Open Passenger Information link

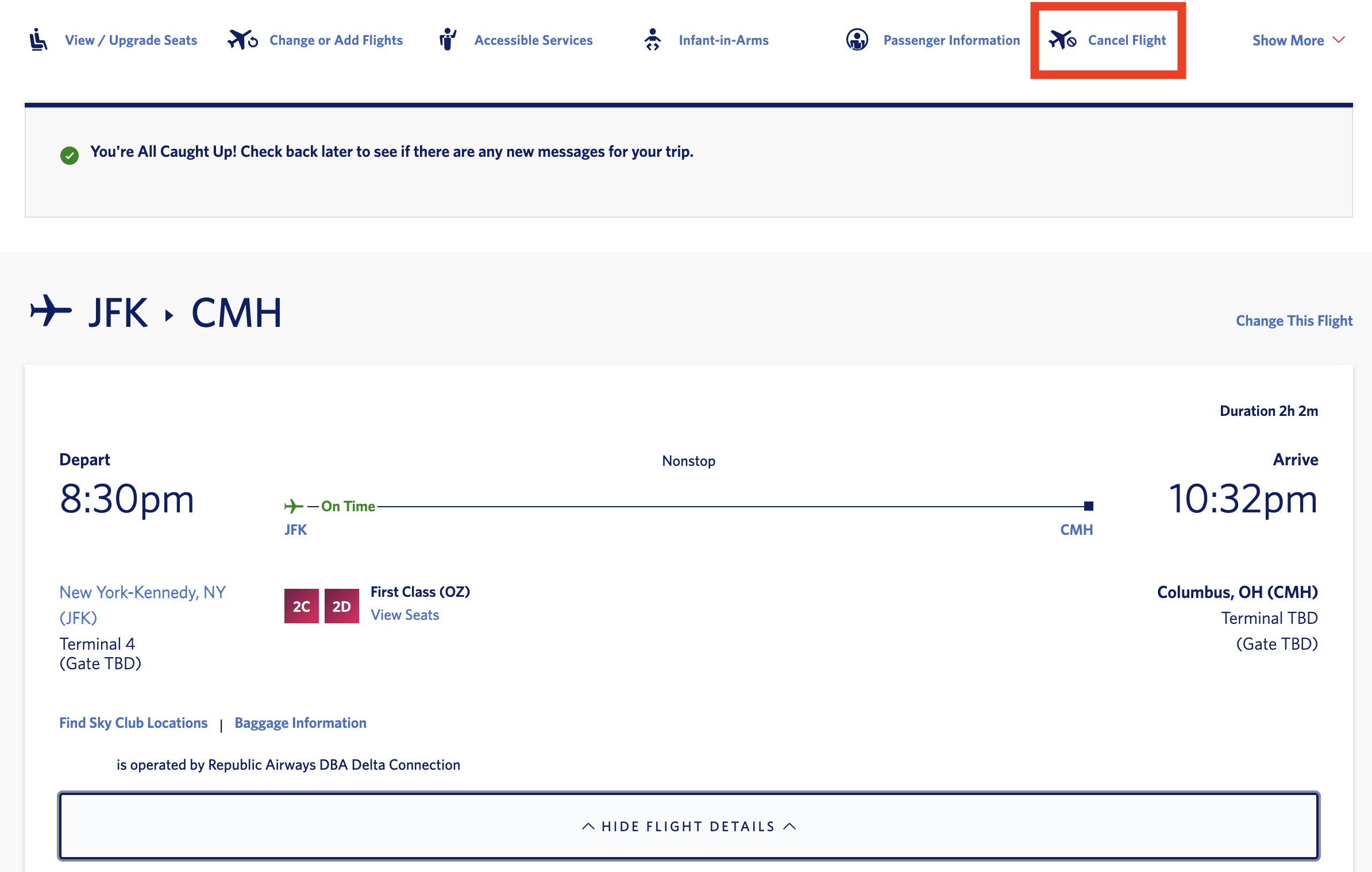(951, 40)
